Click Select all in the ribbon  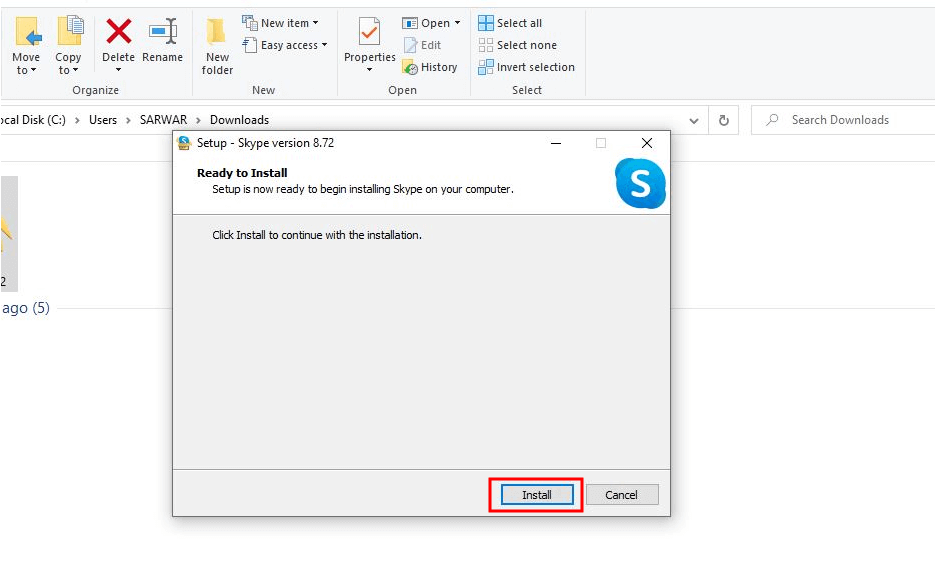(510, 23)
